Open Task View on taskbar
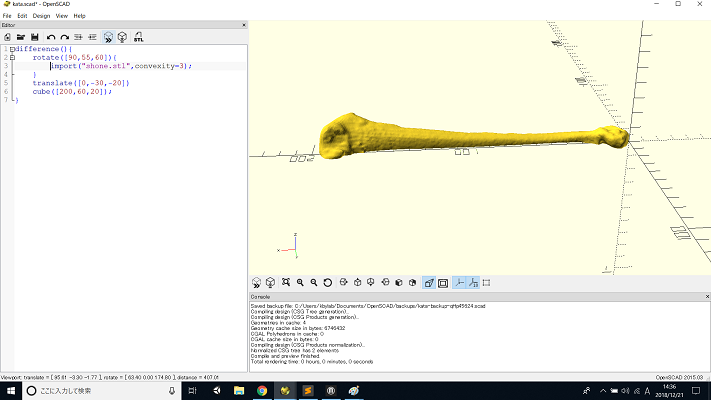711x400 pixels. tap(192, 390)
